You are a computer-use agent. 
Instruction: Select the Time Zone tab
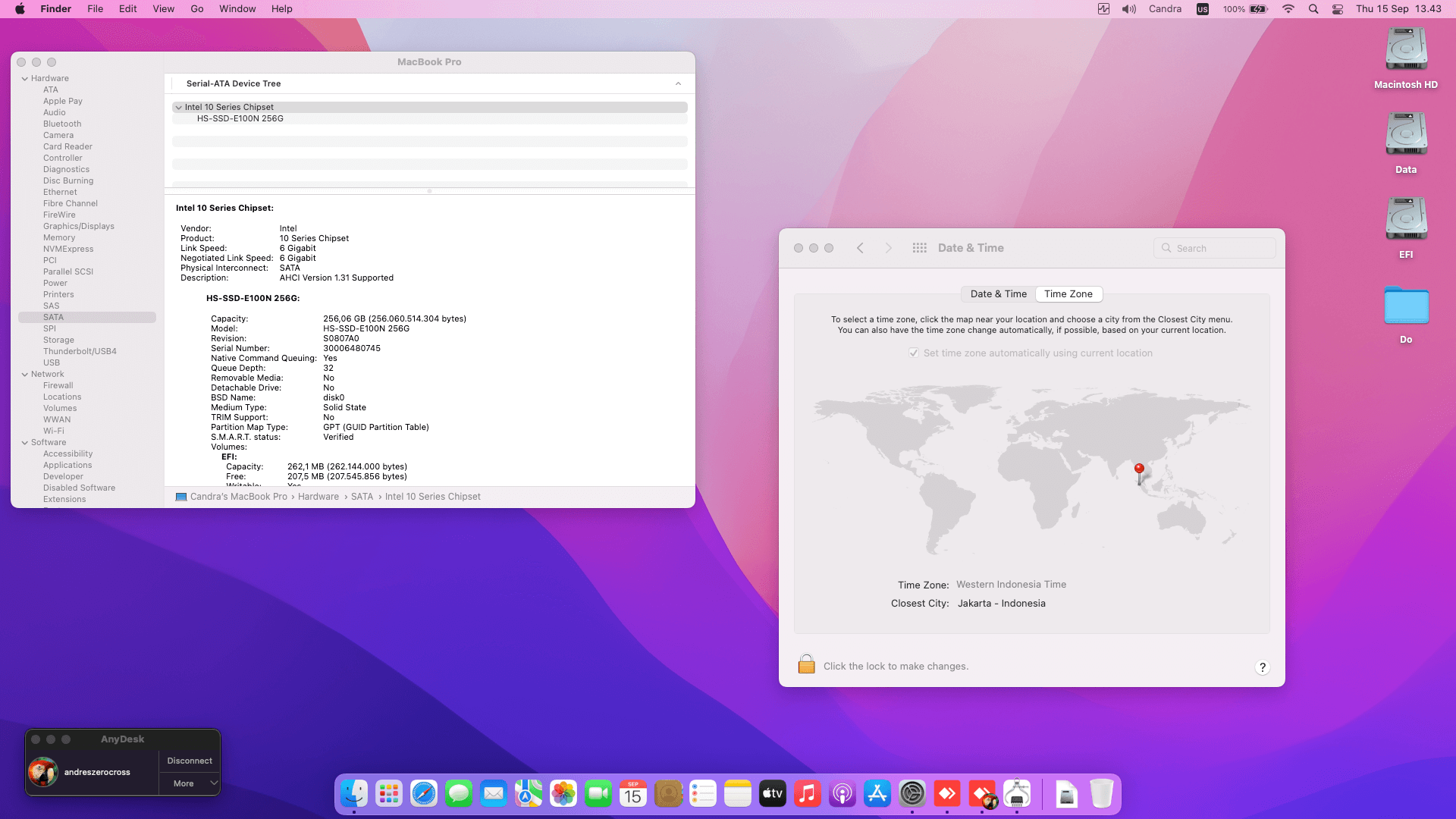(x=1068, y=294)
